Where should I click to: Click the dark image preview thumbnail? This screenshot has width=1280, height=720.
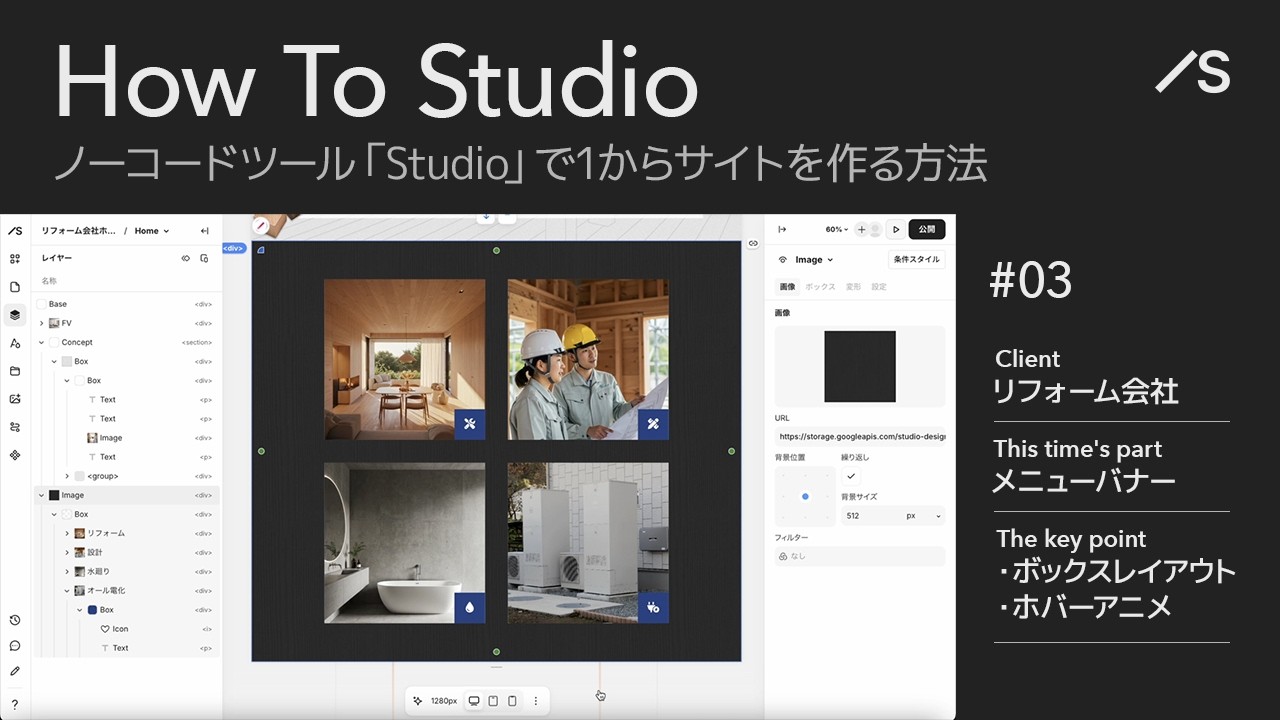[x=859, y=366]
